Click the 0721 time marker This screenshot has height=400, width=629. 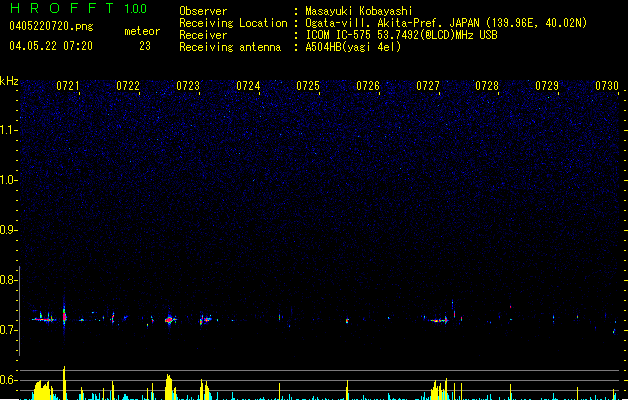[68, 86]
